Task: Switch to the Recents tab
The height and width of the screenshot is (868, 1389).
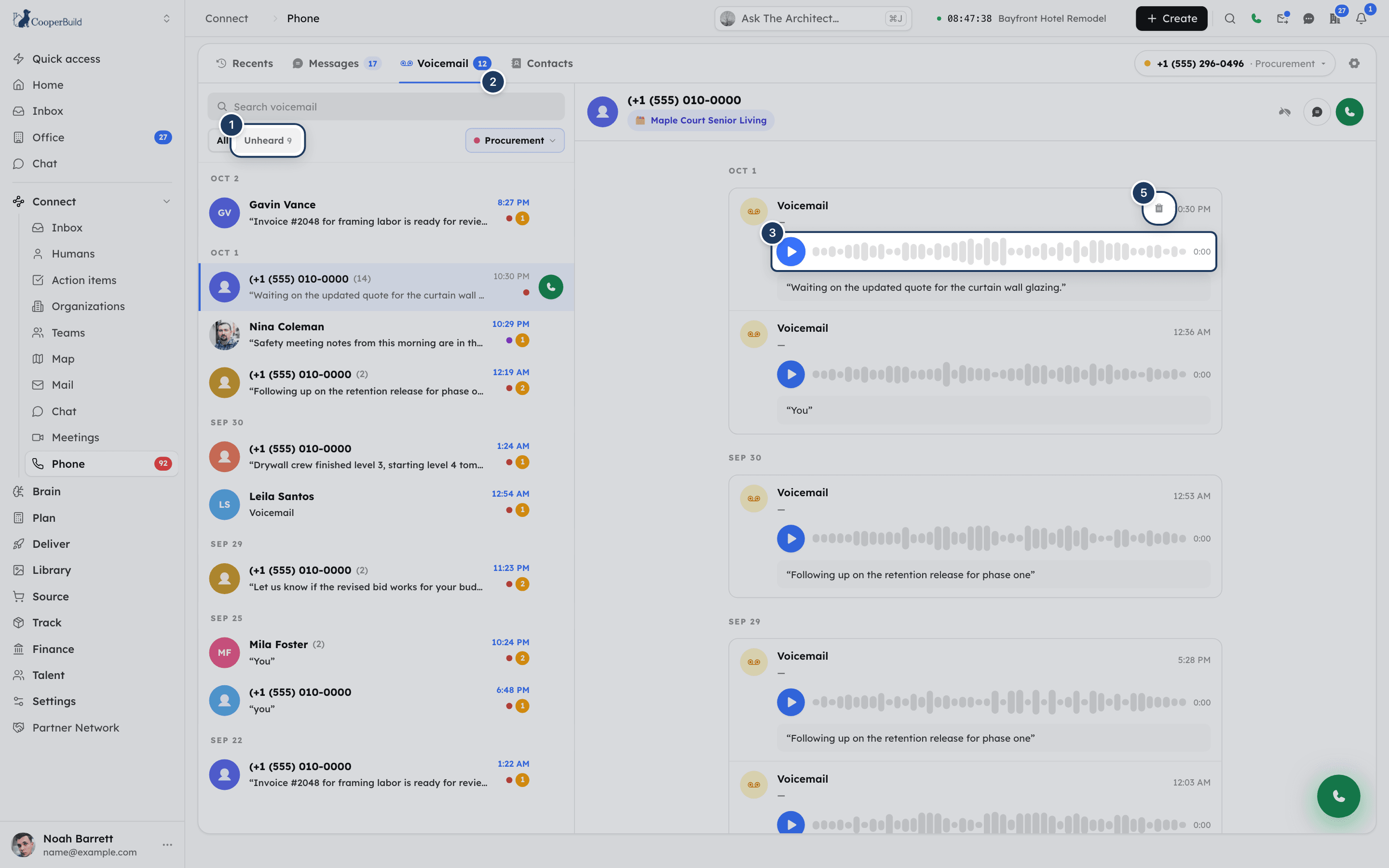Action: 245,63
